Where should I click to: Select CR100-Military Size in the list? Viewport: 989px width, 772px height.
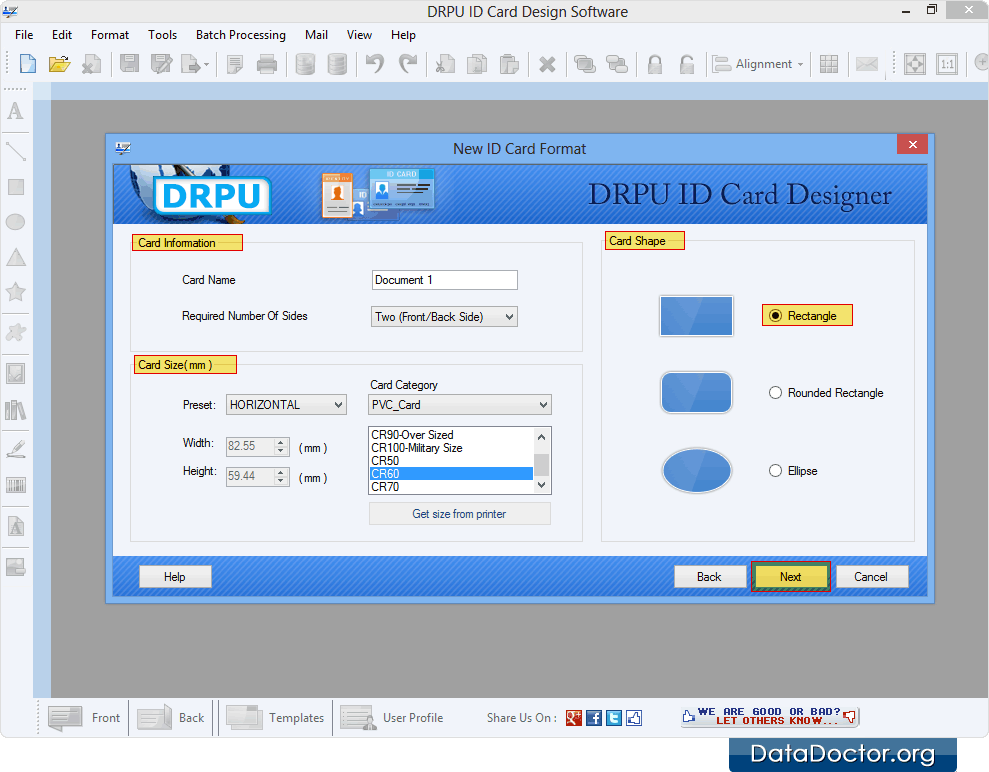tap(451, 448)
